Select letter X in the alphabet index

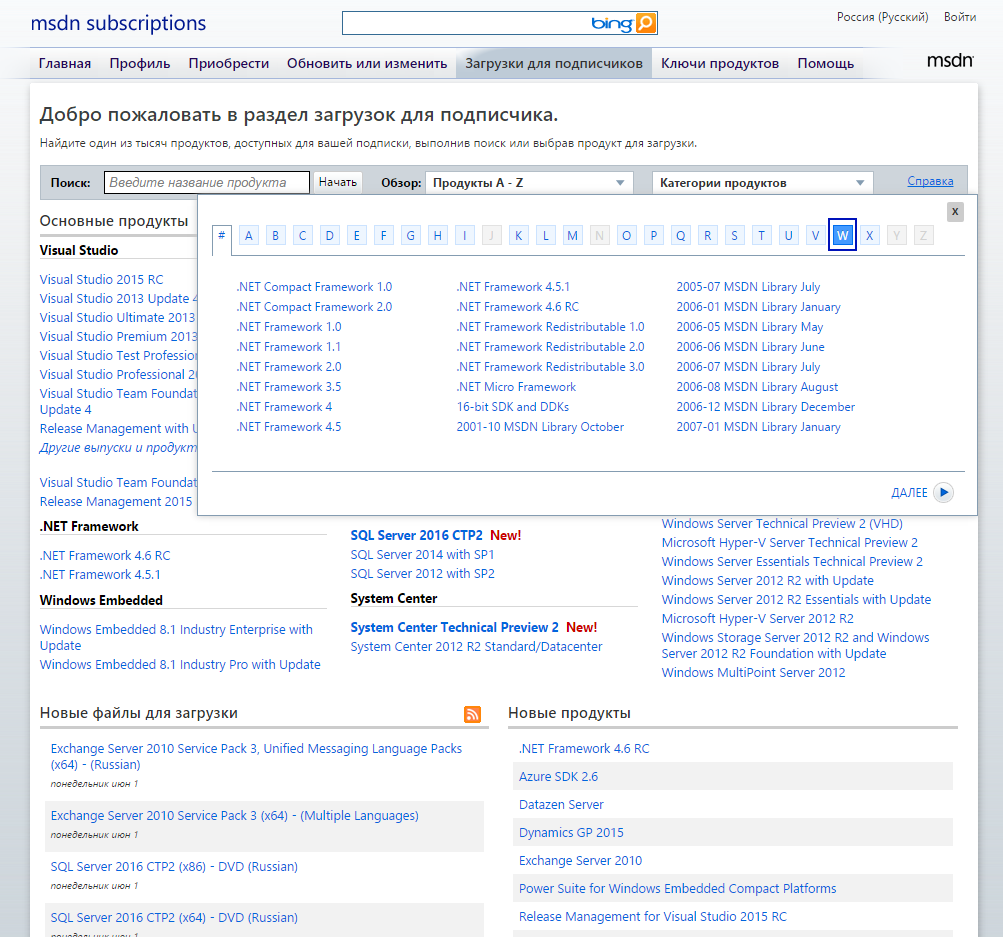(x=869, y=235)
